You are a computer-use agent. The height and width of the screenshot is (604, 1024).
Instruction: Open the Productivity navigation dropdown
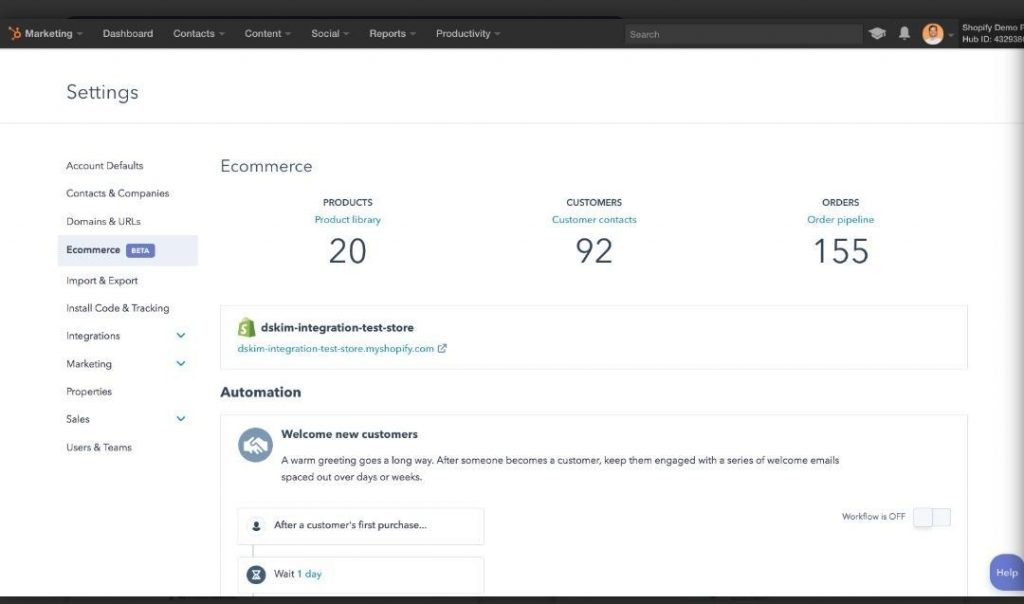tap(468, 33)
